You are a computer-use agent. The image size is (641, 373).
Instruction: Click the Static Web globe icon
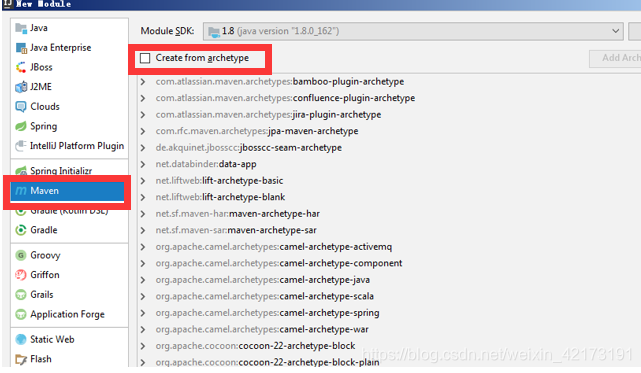pos(21,339)
